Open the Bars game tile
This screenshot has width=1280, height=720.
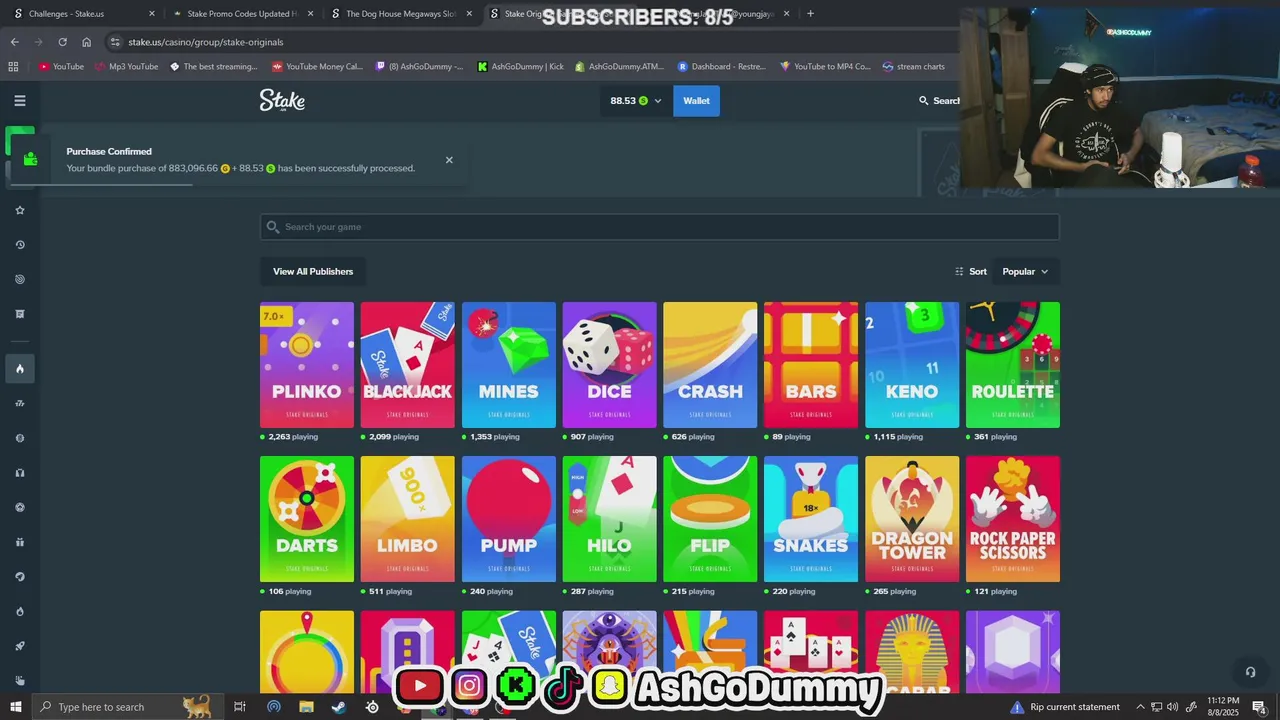811,365
